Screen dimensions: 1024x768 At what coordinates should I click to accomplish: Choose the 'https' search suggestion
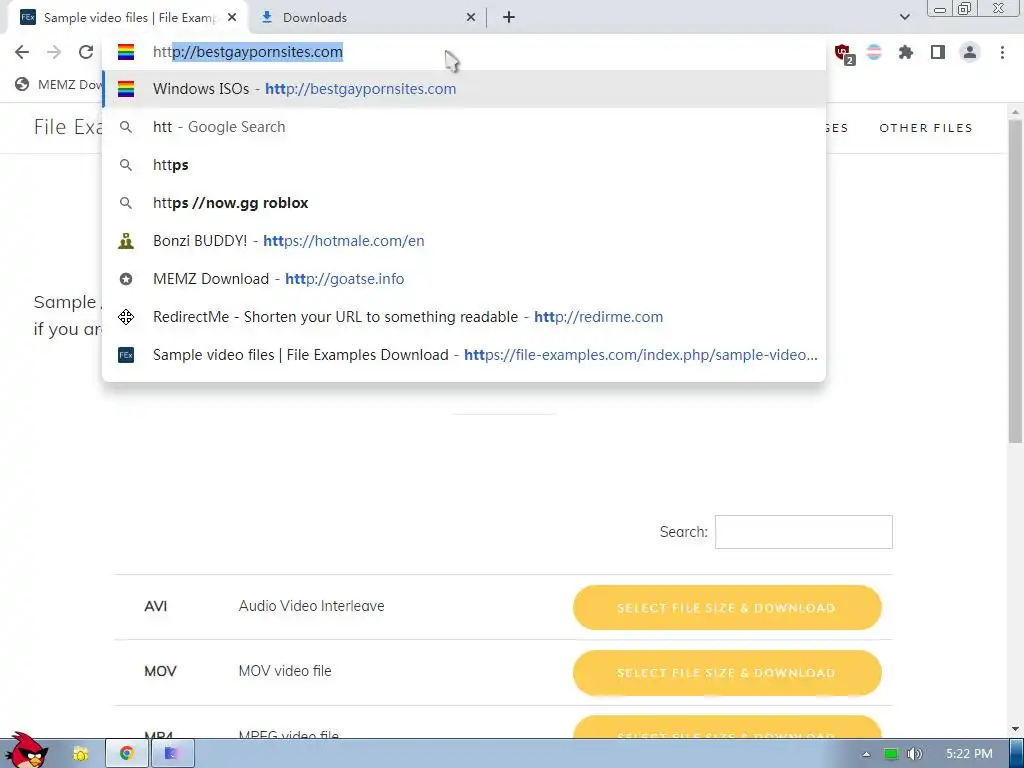[464, 165]
